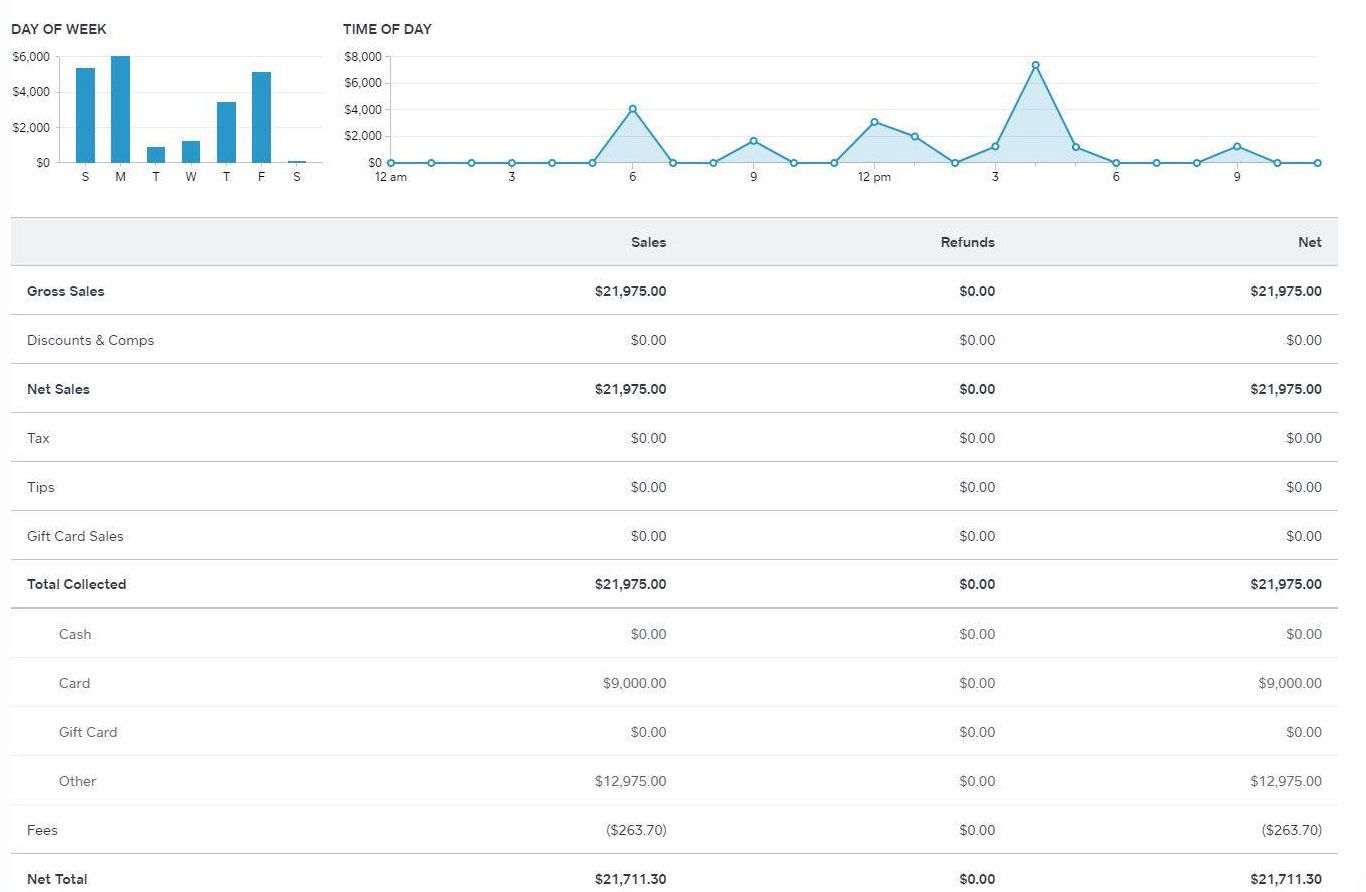Viewport: 1366px width, 892px height.
Task: Click the 6 am data point on Time of Day
Action: (x=632, y=109)
